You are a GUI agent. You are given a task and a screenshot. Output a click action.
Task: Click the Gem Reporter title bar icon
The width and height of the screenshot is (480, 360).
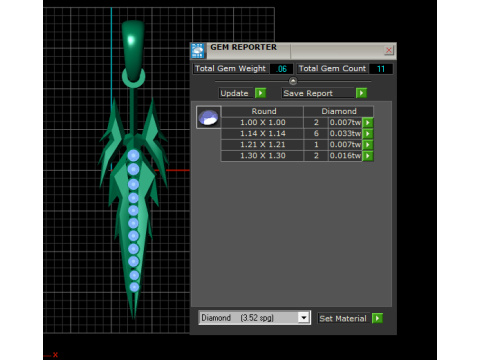(x=198, y=51)
